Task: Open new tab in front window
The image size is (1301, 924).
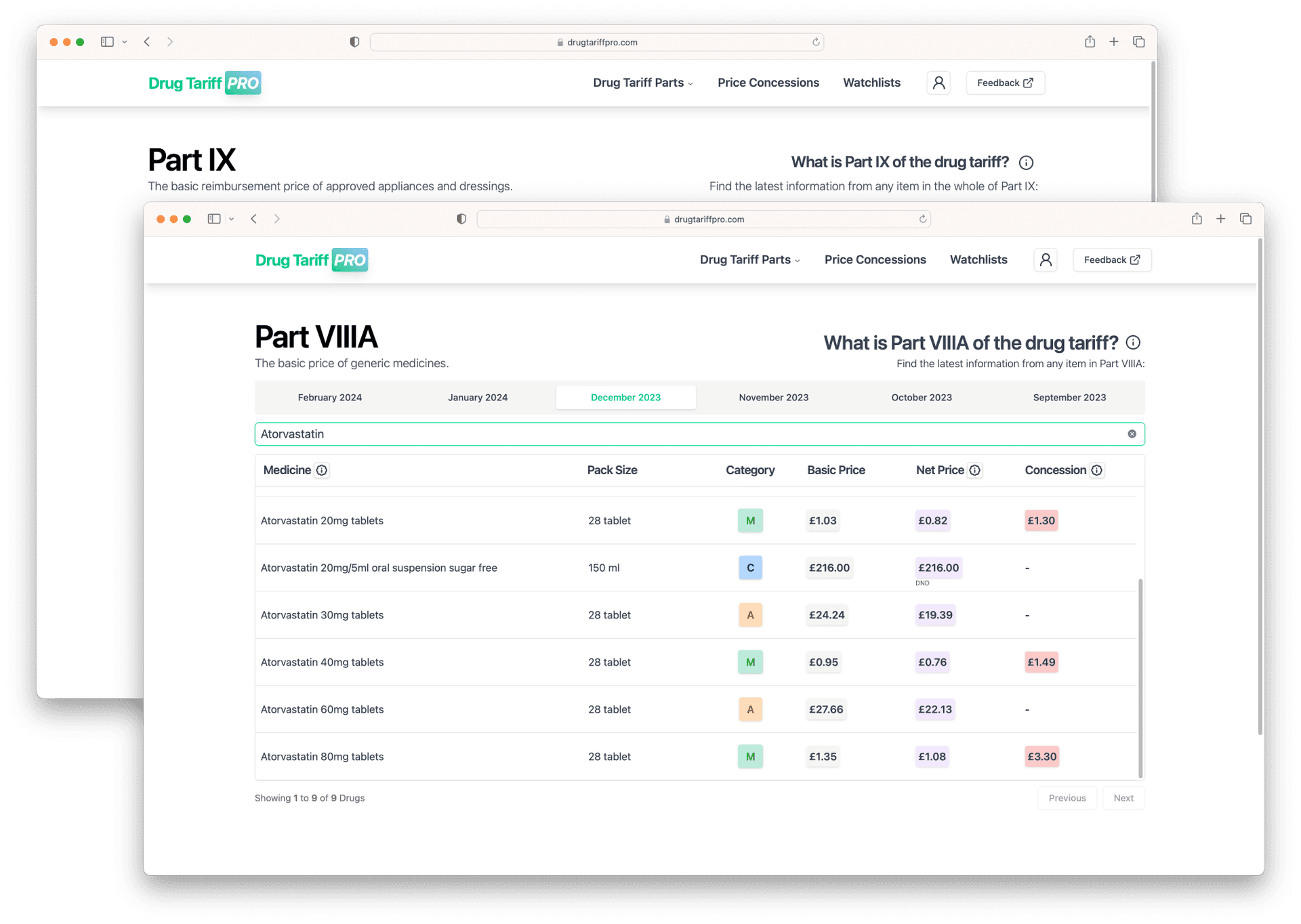Action: 1220,219
